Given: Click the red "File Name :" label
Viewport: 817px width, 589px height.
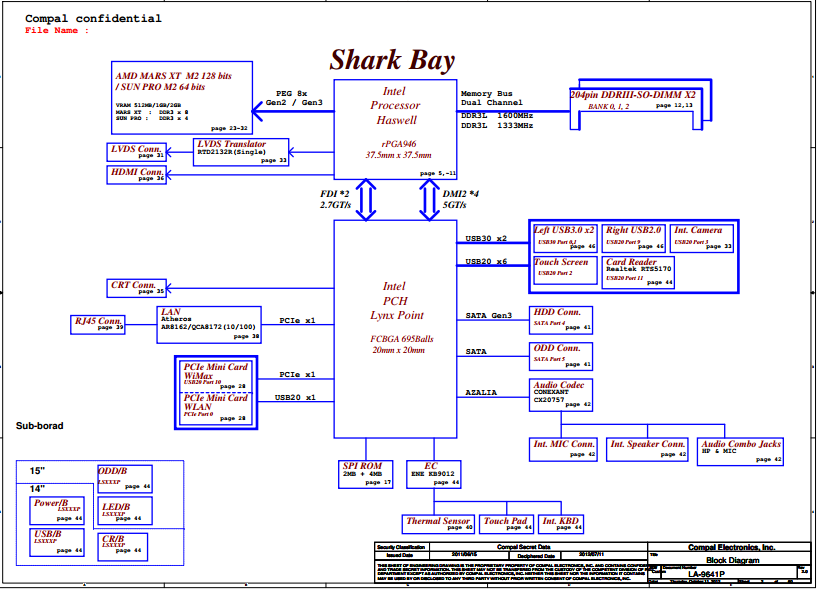Looking at the screenshot, I should (57, 30).
